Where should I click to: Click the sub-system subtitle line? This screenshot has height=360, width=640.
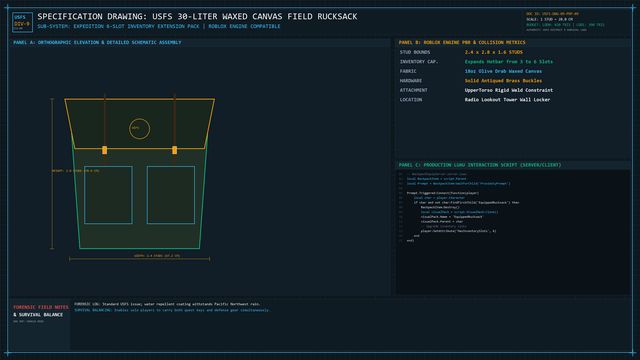[159, 26]
